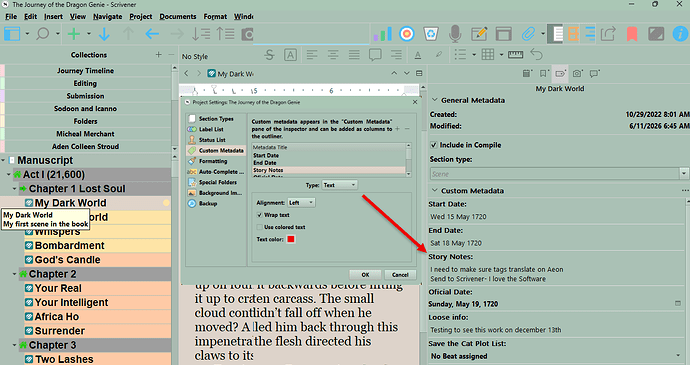The width and height of the screenshot is (690, 365).
Task: Open the File menu
Action: click(11, 16)
